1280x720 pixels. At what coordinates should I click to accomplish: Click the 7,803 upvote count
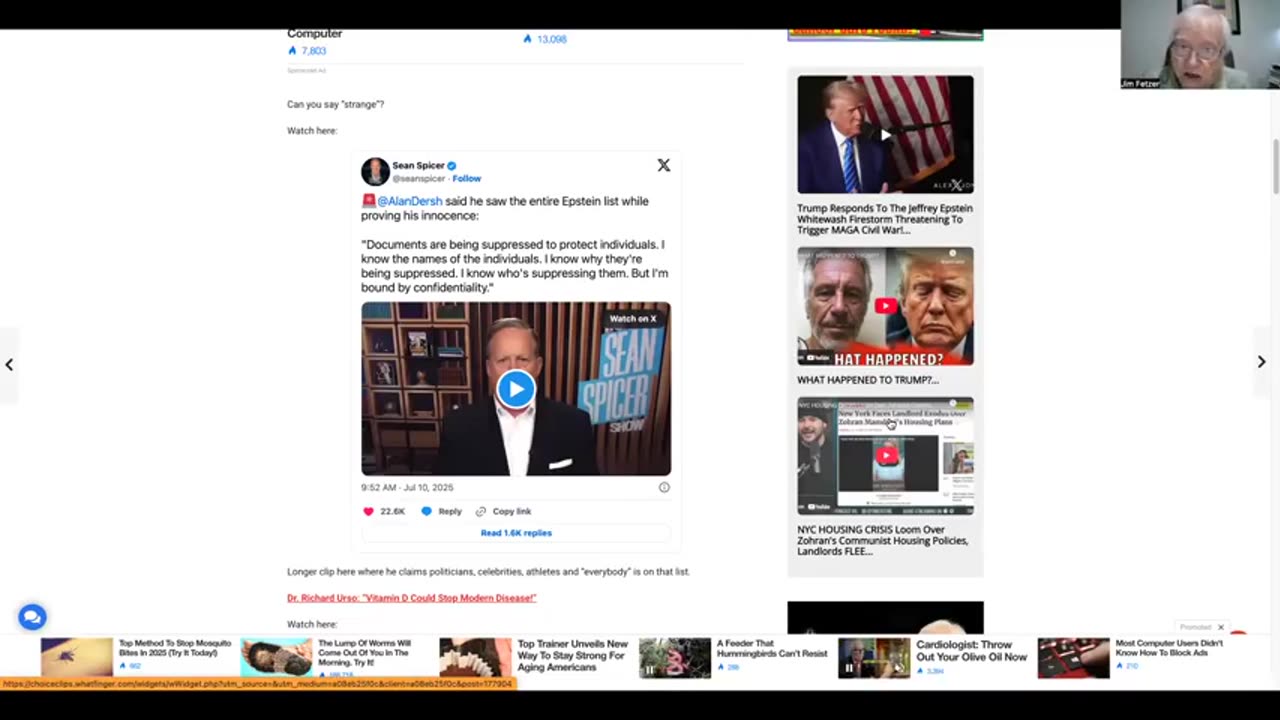tap(314, 51)
